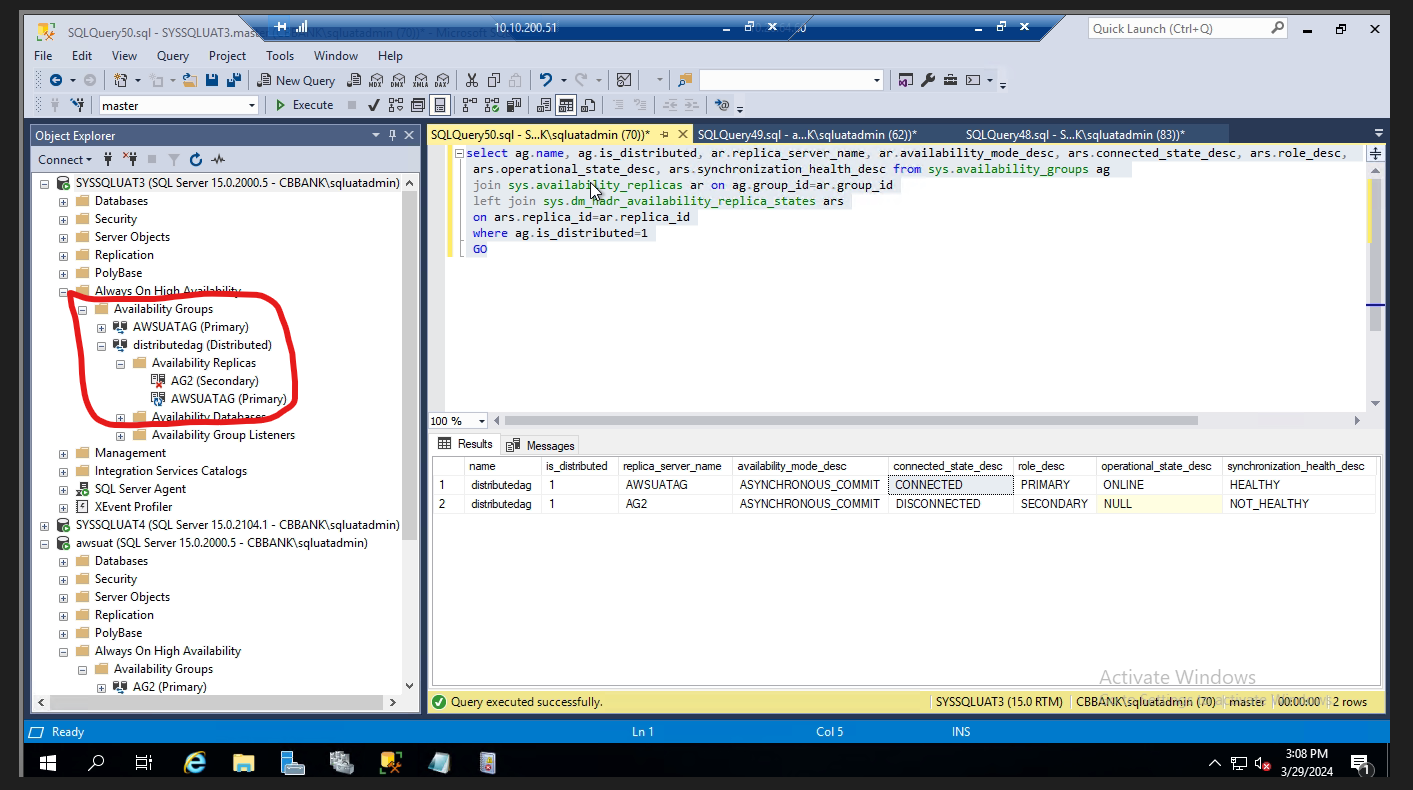The width and height of the screenshot is (1413, 790).
Task: Open the master database dropdown
Action: 252,105
